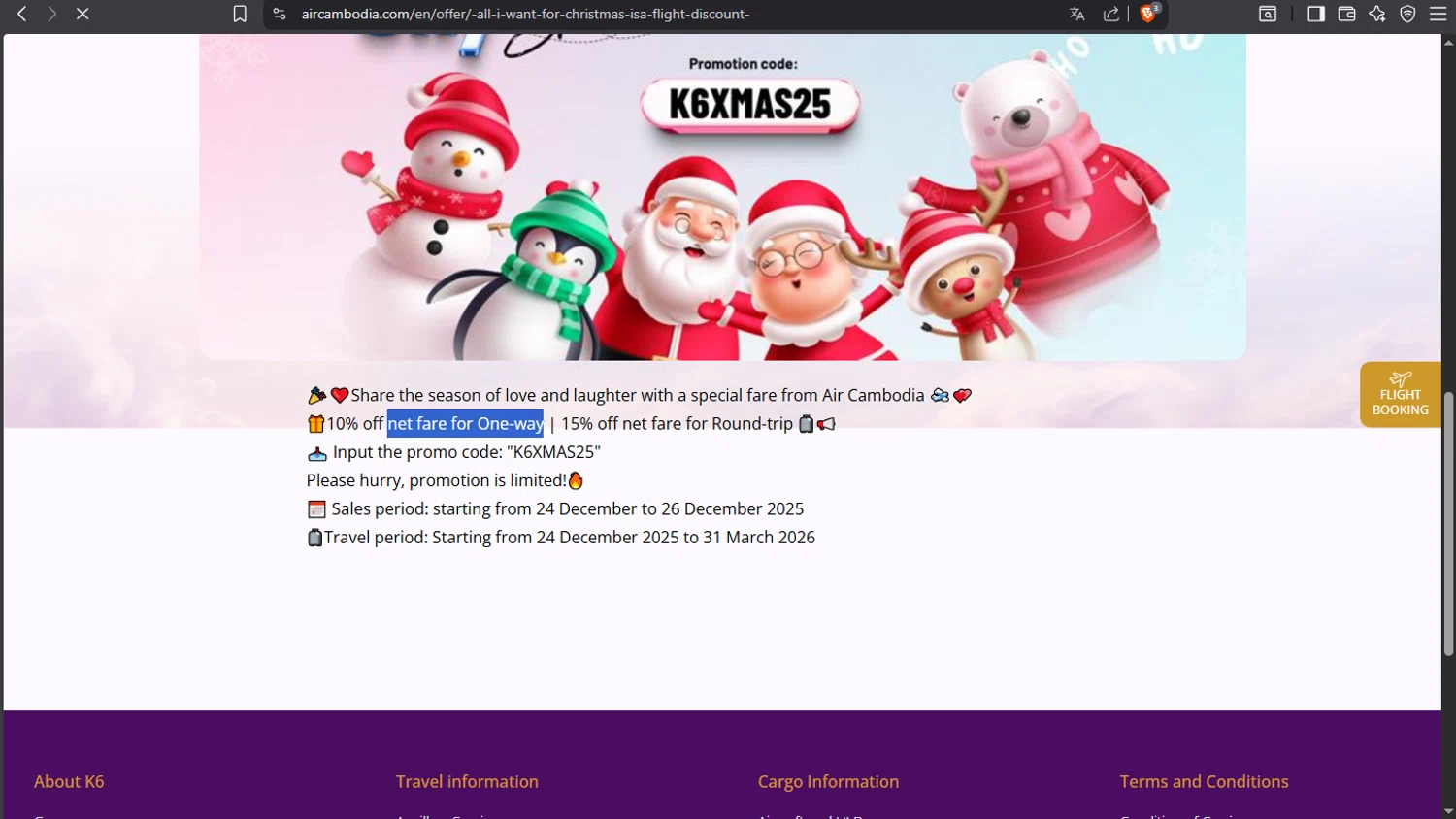View site information icon in address bar
Image resolution: width=1456 pixels, height=819 pixels.
tap(280, 14)
